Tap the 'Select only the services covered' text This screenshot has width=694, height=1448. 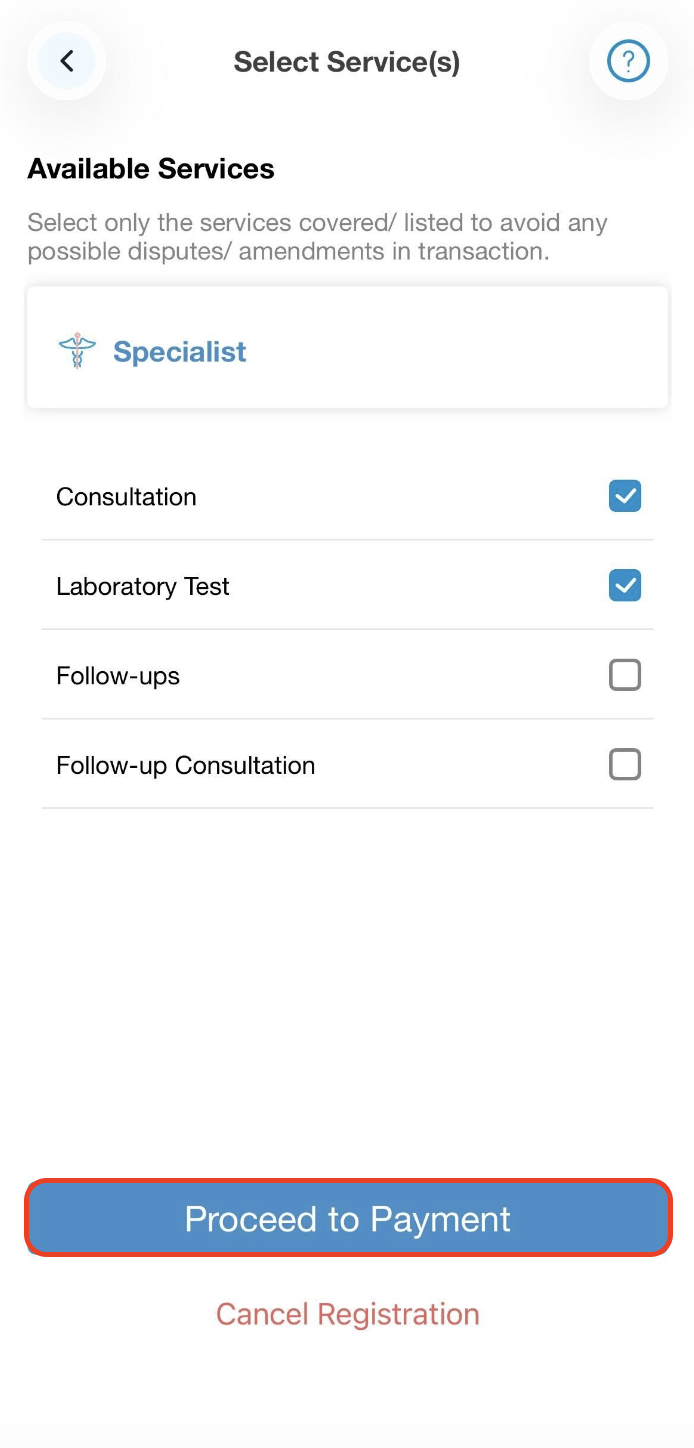coord(317,222)
